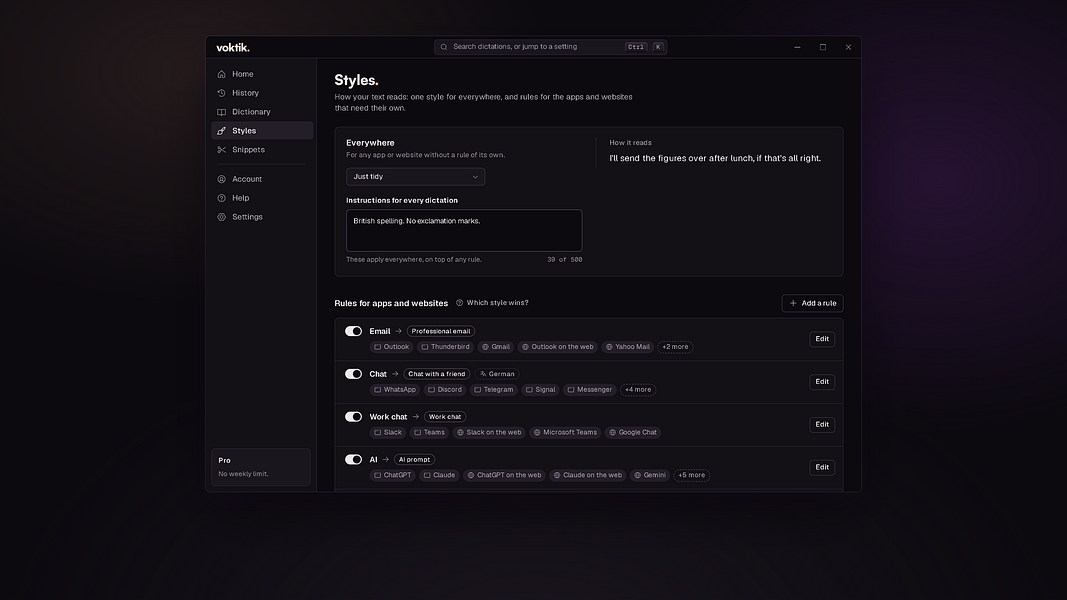Click the search magnifier icon
The height and width of the screenshot is (600, 1067).
(444, 47)
